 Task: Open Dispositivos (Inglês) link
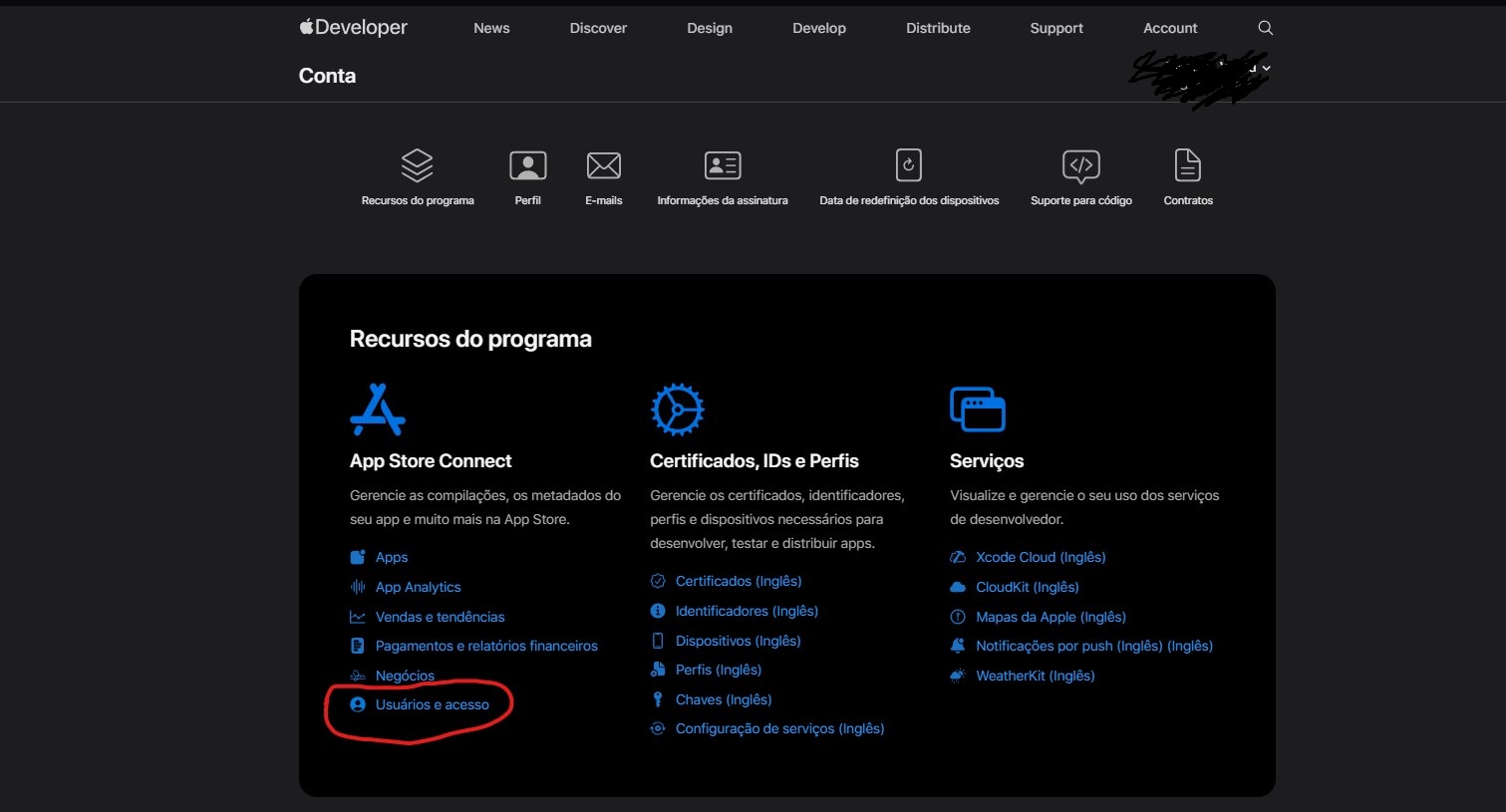738,641
